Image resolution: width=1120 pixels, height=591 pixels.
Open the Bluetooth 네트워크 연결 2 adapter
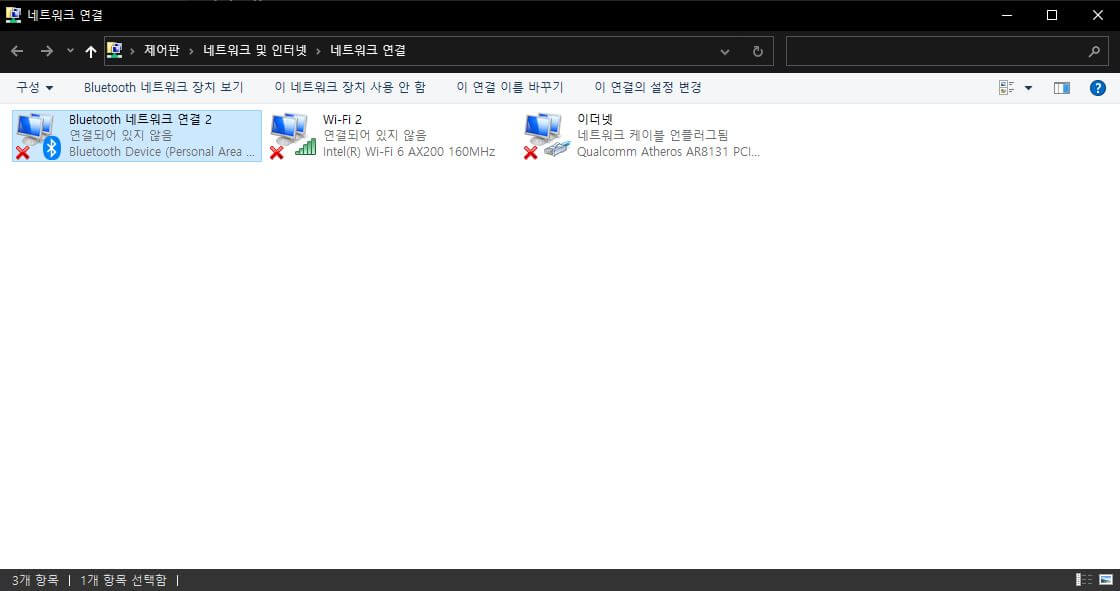135,135
